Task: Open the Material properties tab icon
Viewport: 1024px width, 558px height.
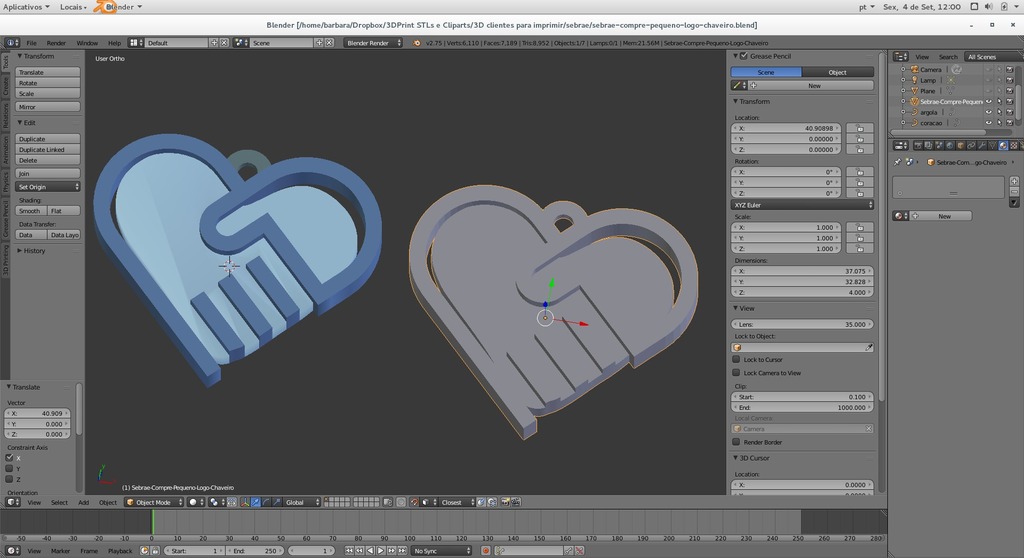Action: (x=1002, y=146)
